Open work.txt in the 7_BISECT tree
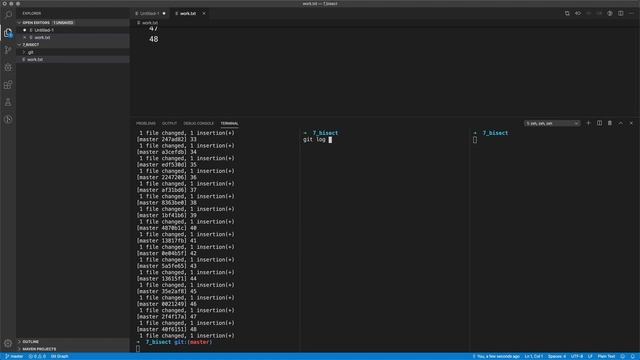Image resolution: width=640 pixels, height=360 pixels. click(73, 60)
